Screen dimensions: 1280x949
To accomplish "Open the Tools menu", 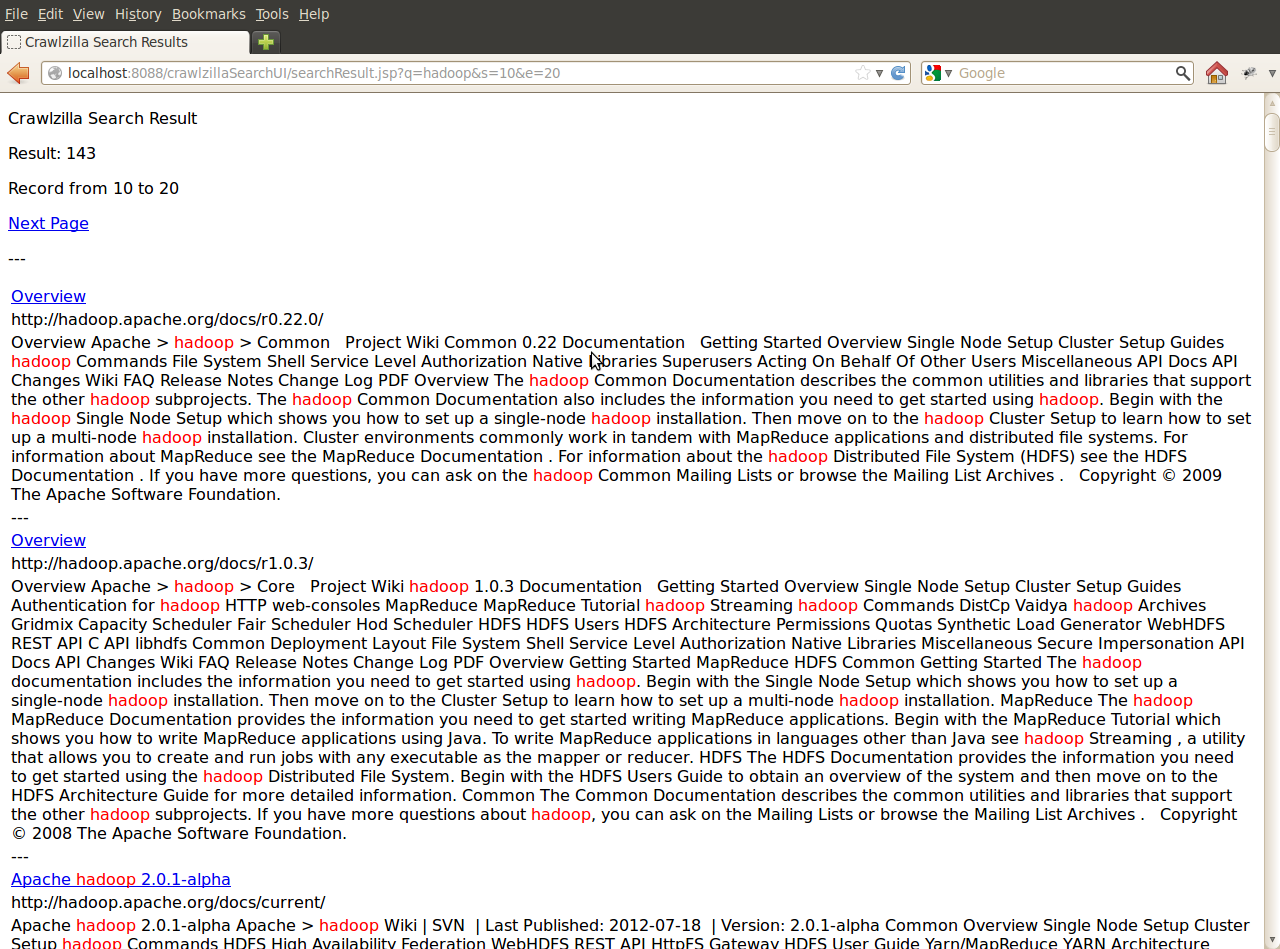I will tap(272, 14).
